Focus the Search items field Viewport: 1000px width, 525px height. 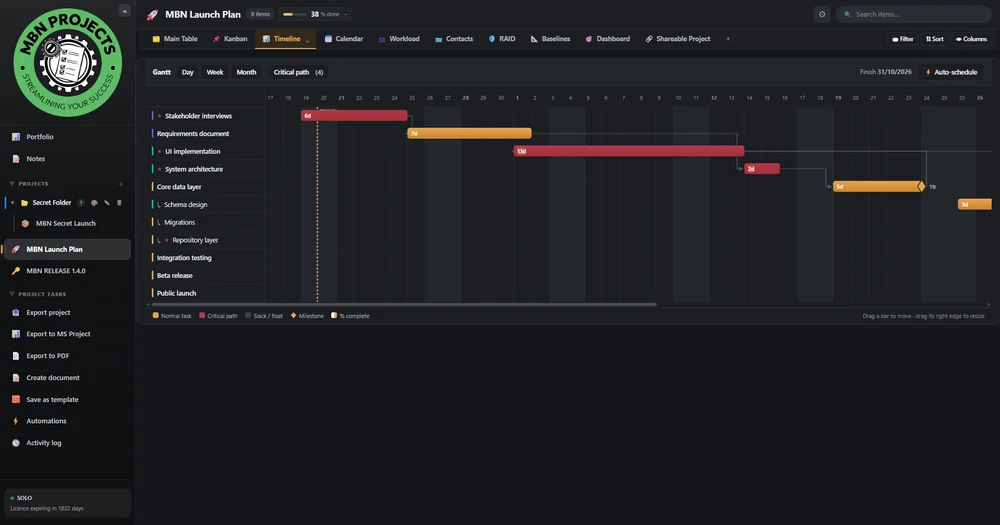(913, 14)
